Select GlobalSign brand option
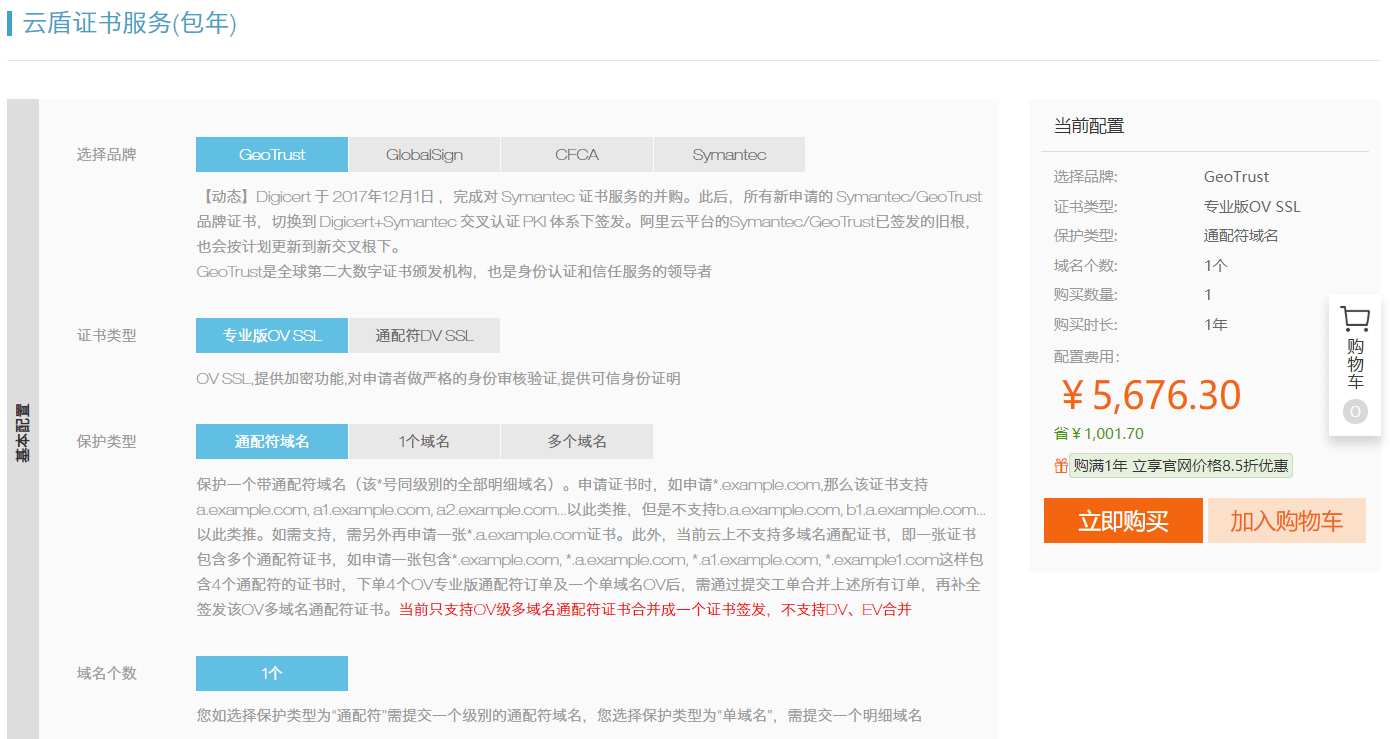 (424, 155)
